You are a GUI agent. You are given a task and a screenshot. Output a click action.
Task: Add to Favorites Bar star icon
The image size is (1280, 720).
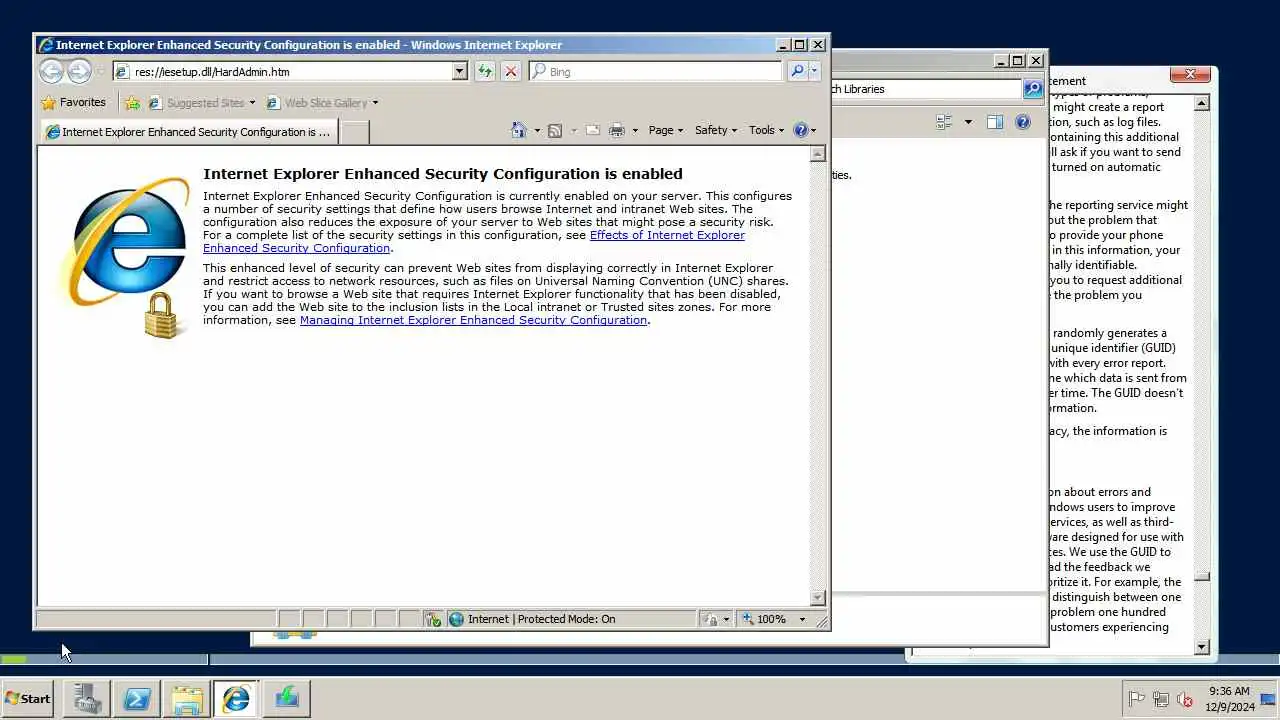pyautogui.click(x=132, y=102)
